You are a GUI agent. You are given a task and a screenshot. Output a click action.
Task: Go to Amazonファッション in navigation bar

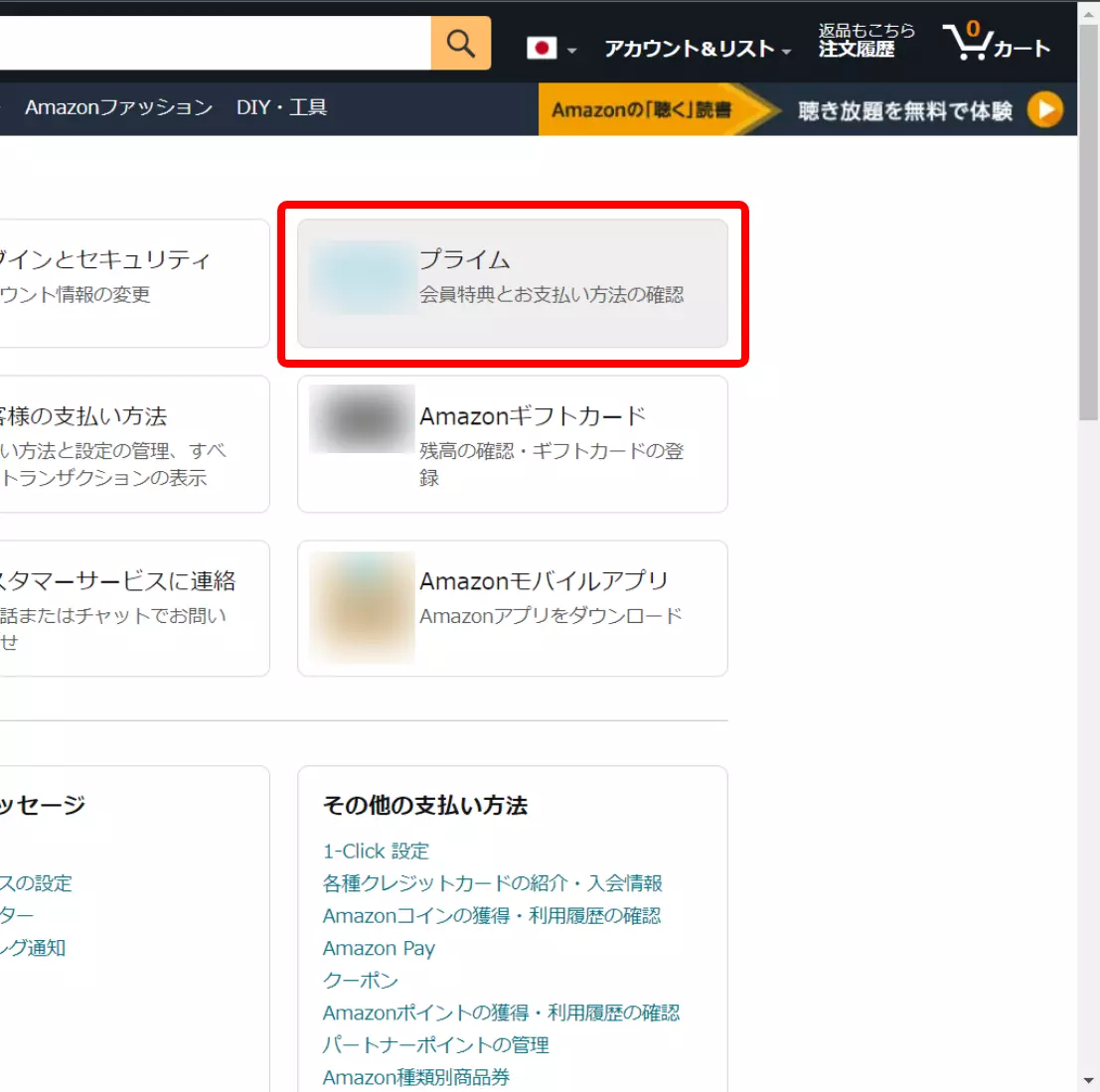click(118, 107)
